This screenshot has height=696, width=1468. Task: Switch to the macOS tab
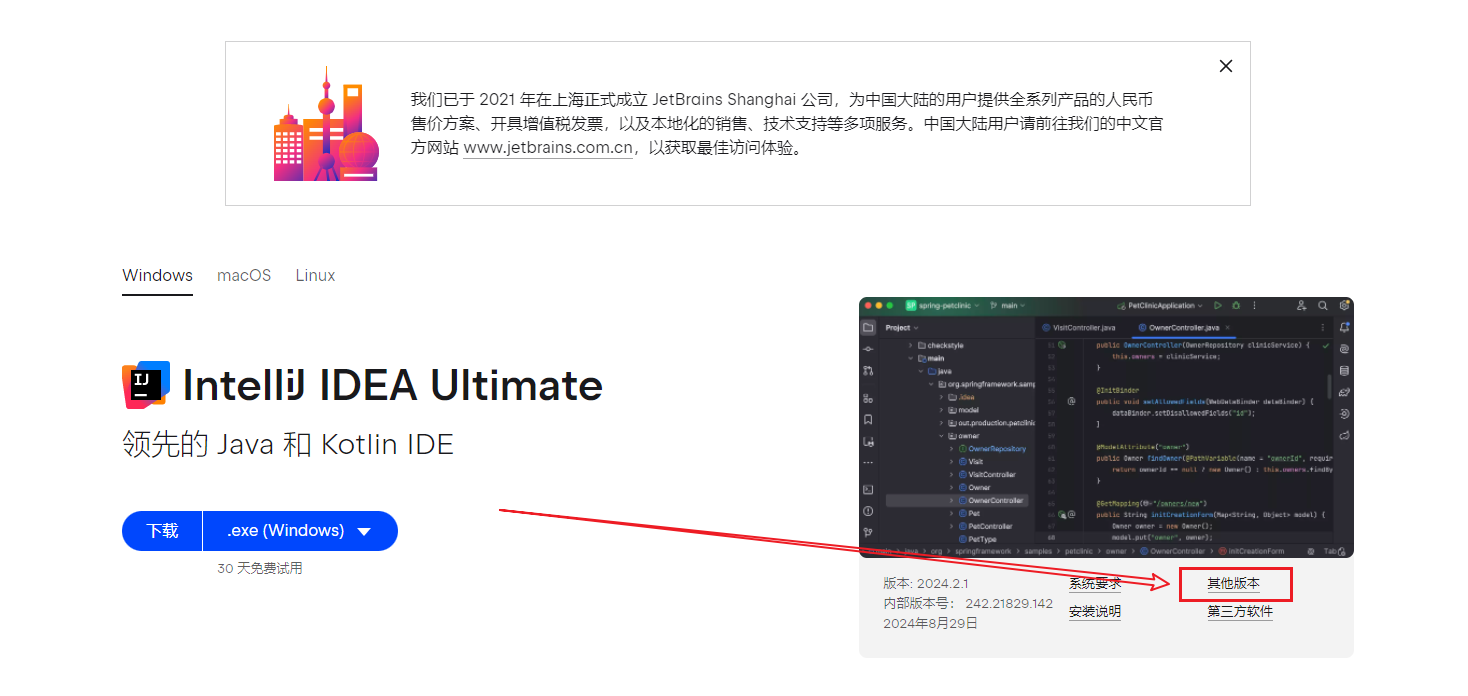pos(244,275)
